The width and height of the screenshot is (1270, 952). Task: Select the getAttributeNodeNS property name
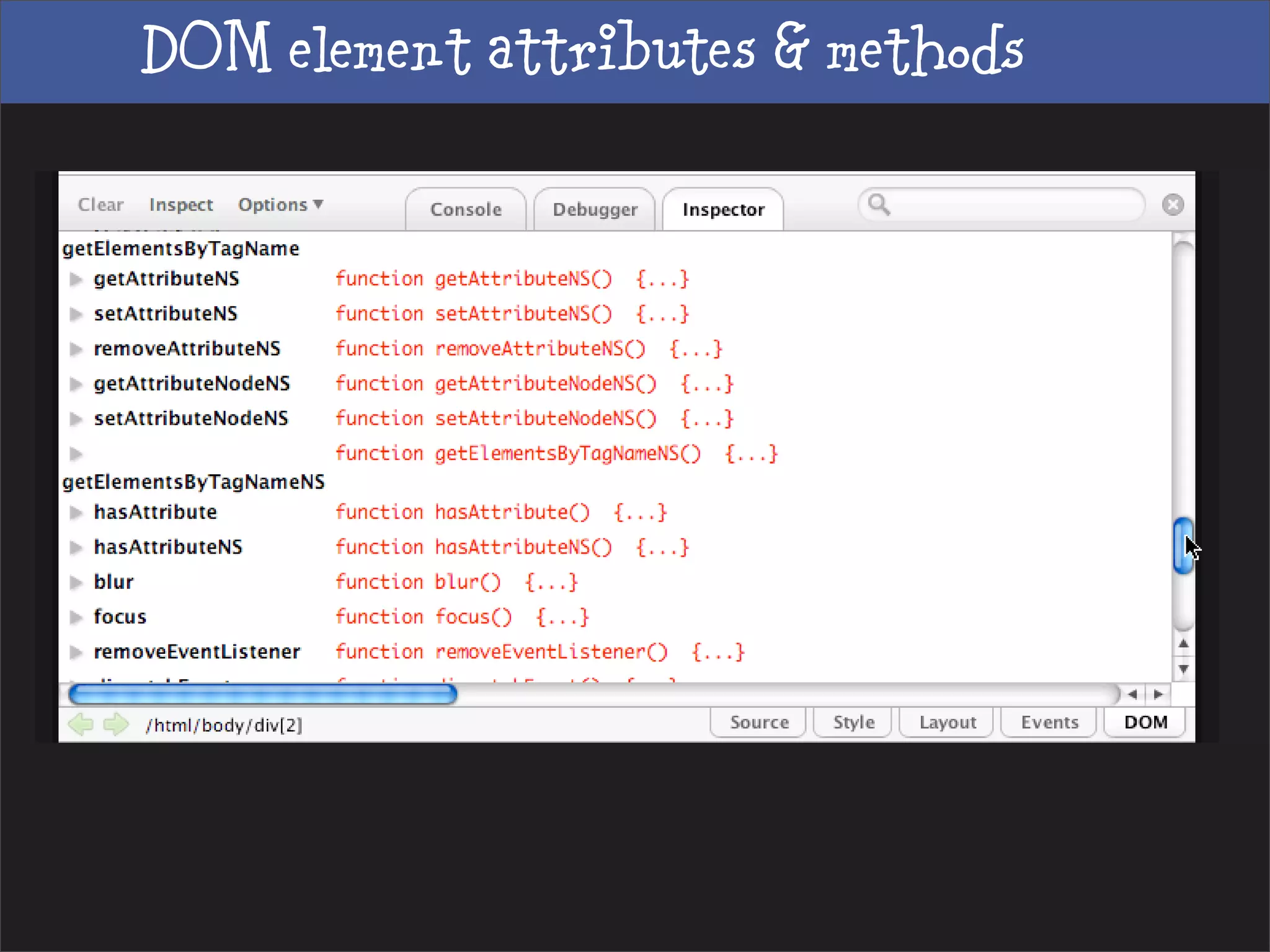[x=192, y=384]
